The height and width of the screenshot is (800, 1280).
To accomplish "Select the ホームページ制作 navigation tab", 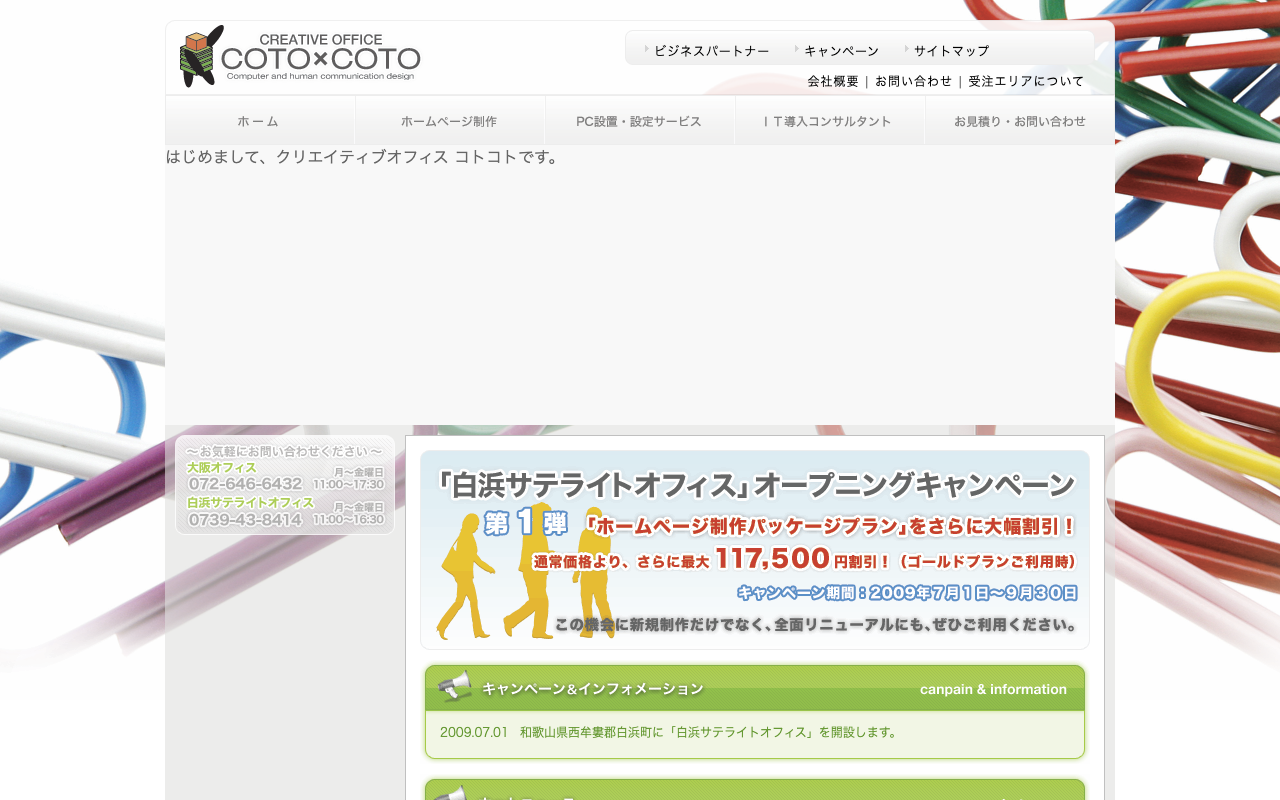I will pos(450,121).
